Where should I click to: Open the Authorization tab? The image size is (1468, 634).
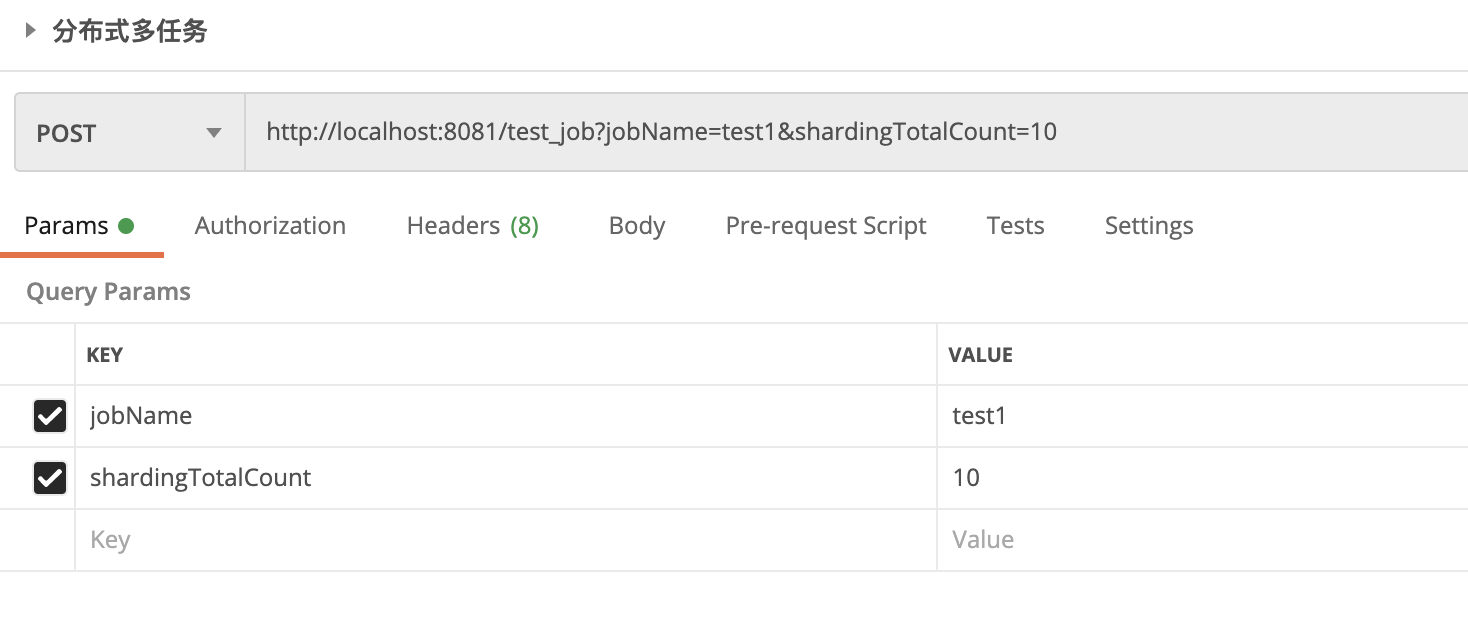270,226
